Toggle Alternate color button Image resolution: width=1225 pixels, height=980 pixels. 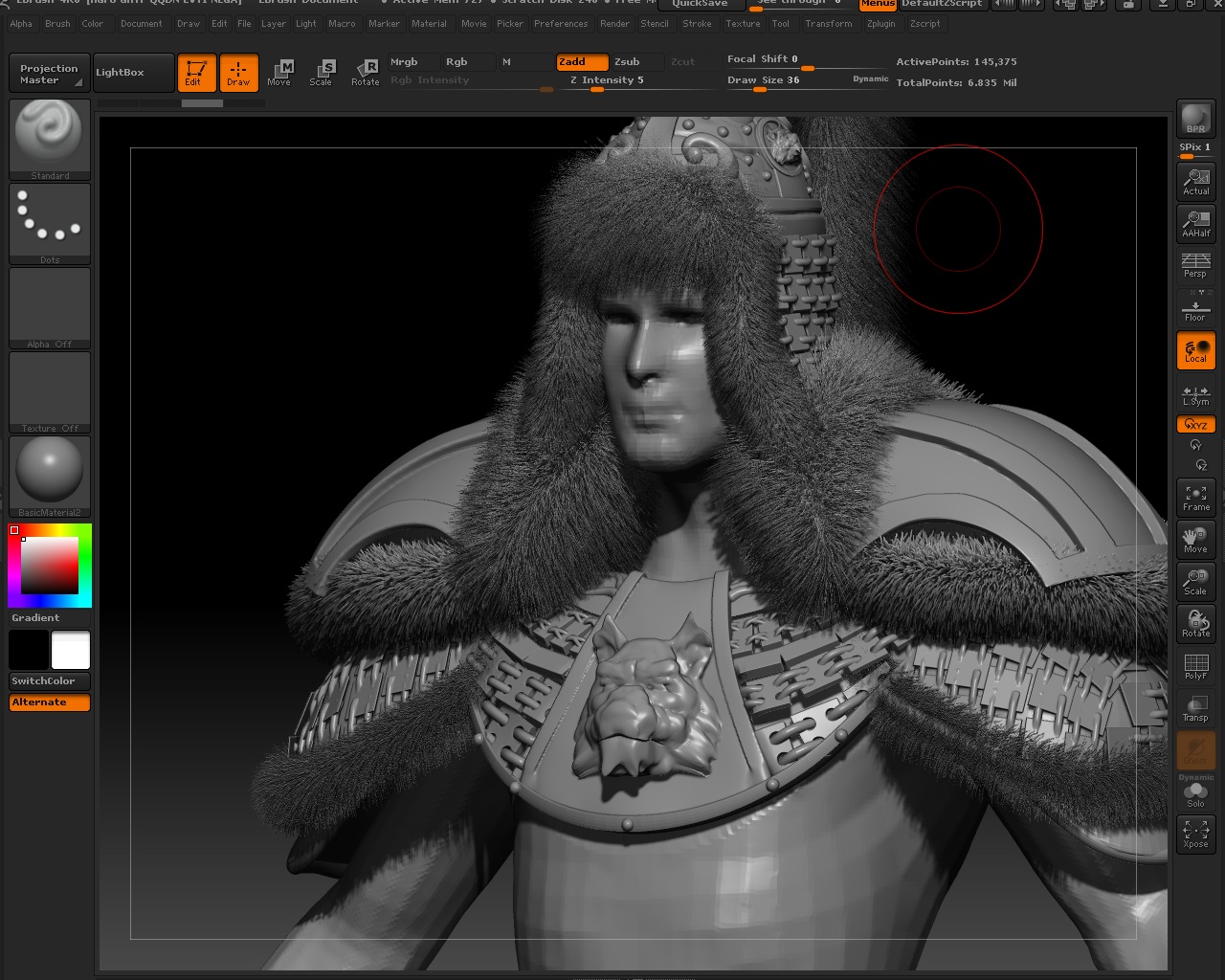pos(50,702)
